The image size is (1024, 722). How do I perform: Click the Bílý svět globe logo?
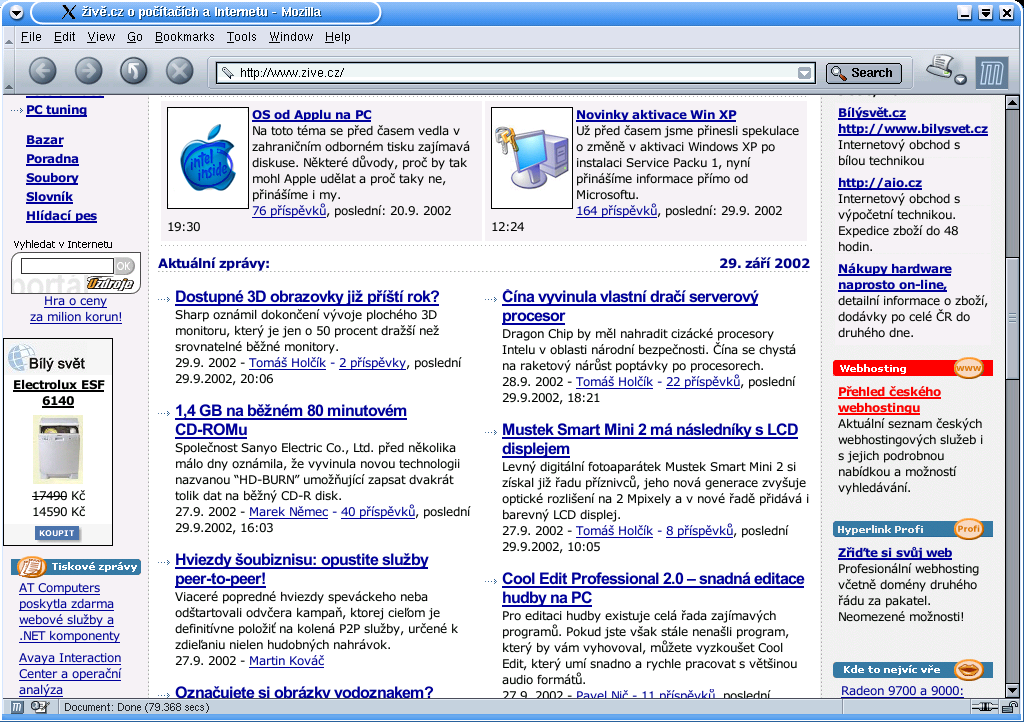[x=20, y=357]
